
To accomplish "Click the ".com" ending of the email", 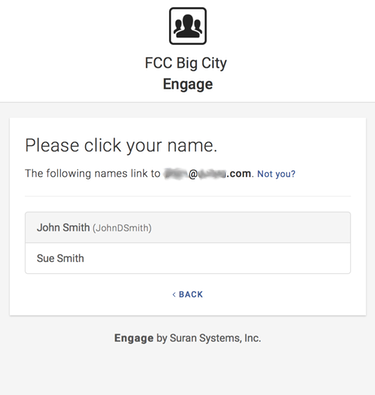I will pyautogui.click(x=239, y=174).
